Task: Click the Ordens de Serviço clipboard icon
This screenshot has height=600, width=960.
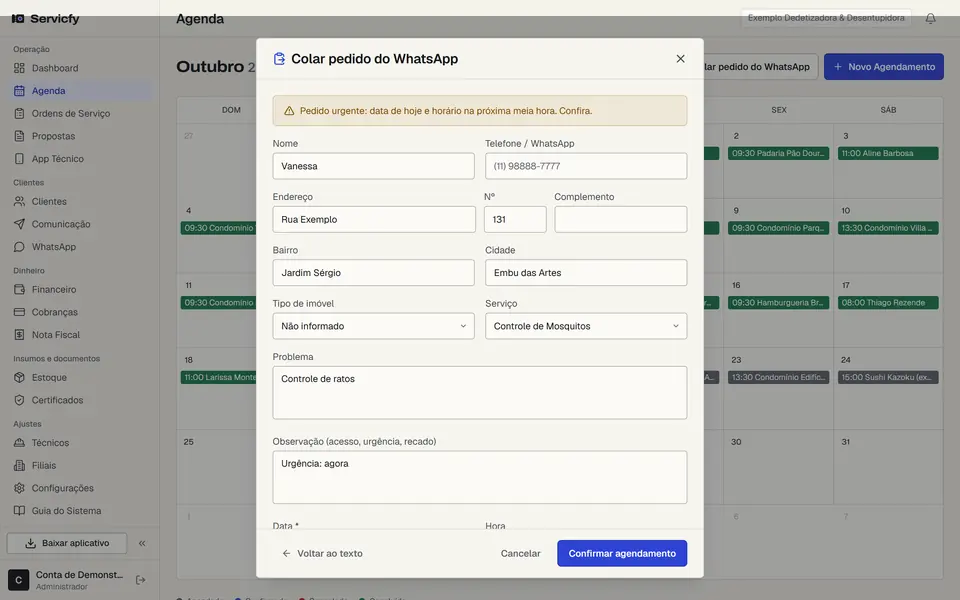Action: click(x=20, y=113)
